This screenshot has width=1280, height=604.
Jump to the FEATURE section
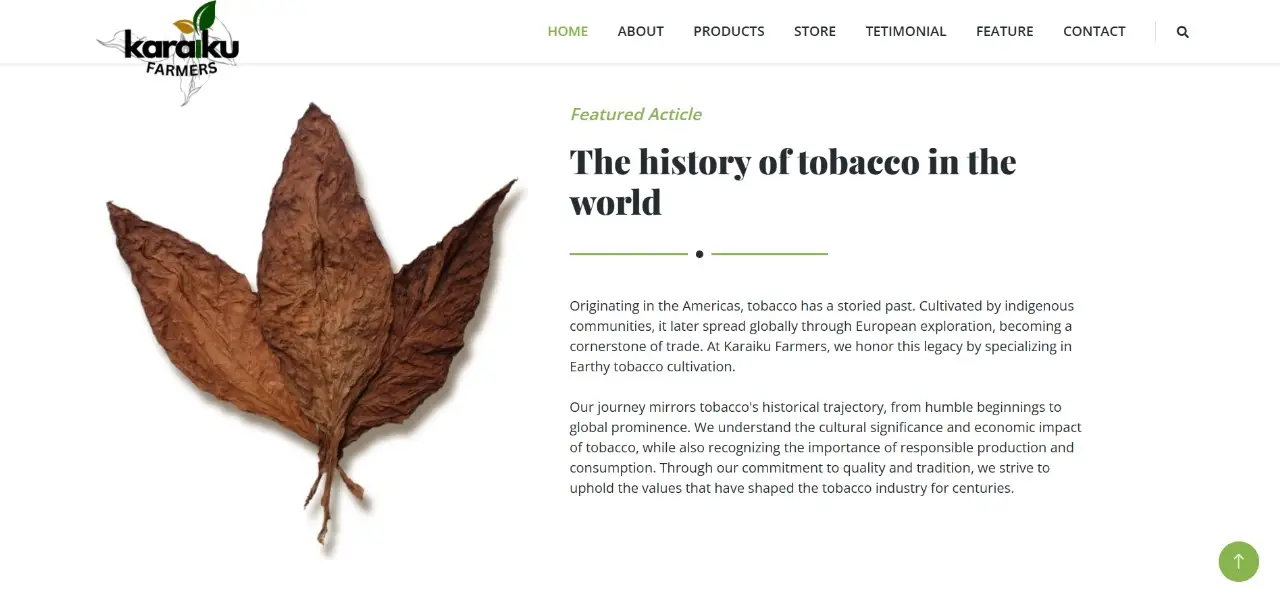pos(1004,31)
